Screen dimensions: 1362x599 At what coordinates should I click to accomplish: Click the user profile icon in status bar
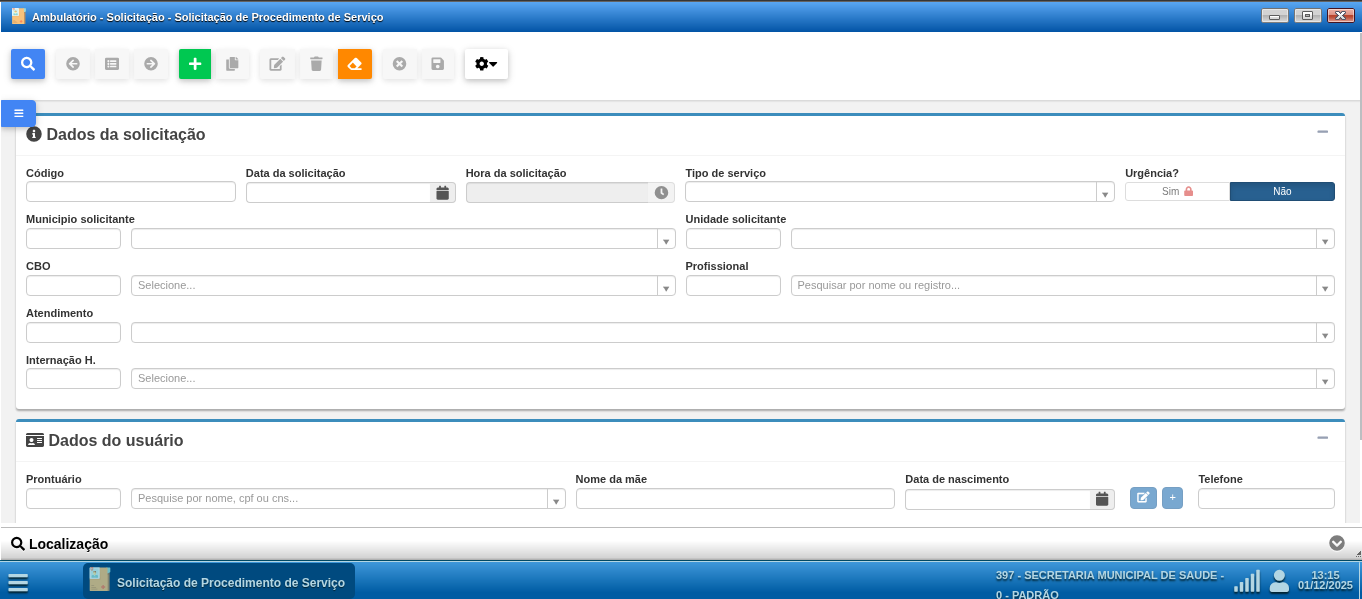point(1278,581)
